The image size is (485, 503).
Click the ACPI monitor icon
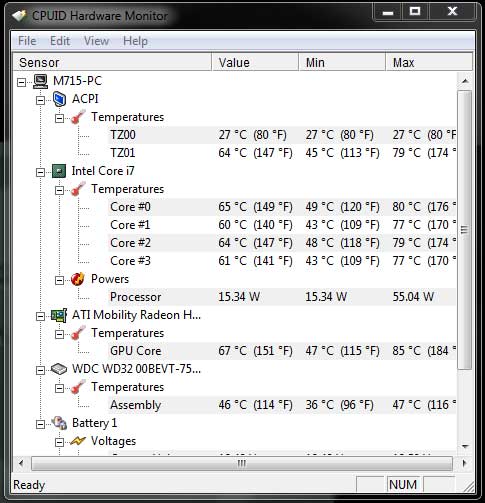(x=59, y=99)
